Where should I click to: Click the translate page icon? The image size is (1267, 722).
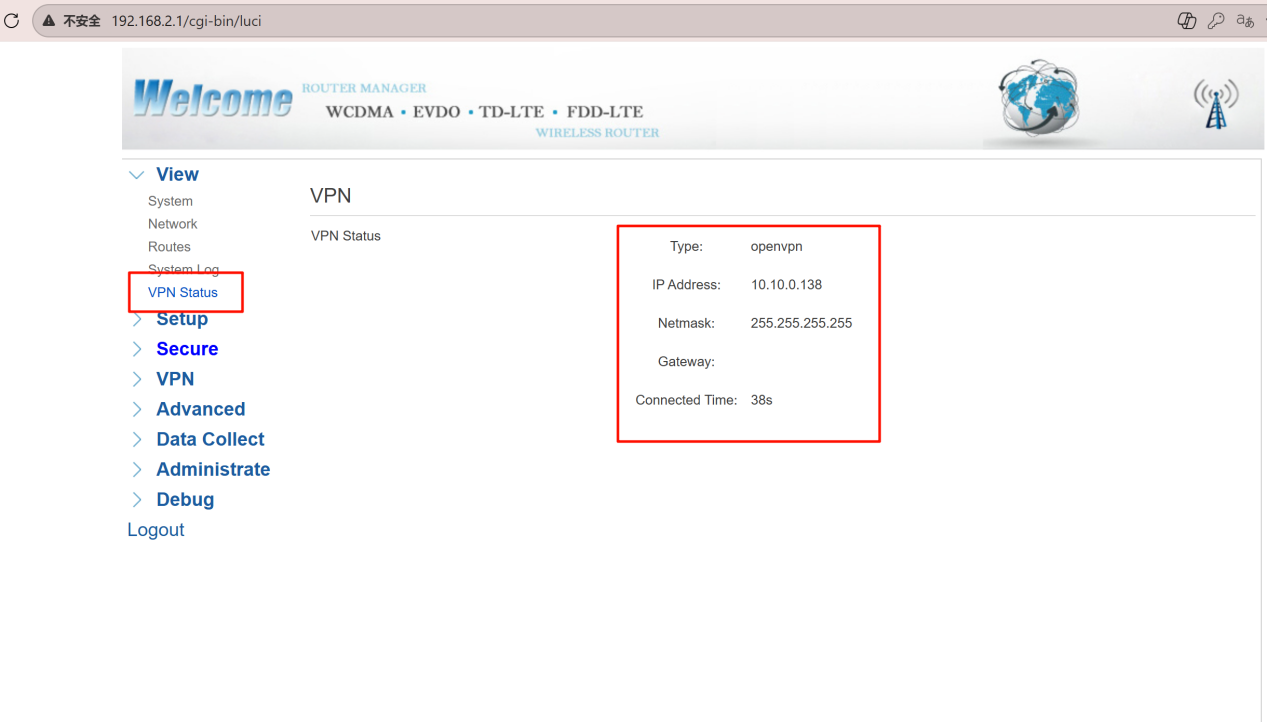point(1245,21)
